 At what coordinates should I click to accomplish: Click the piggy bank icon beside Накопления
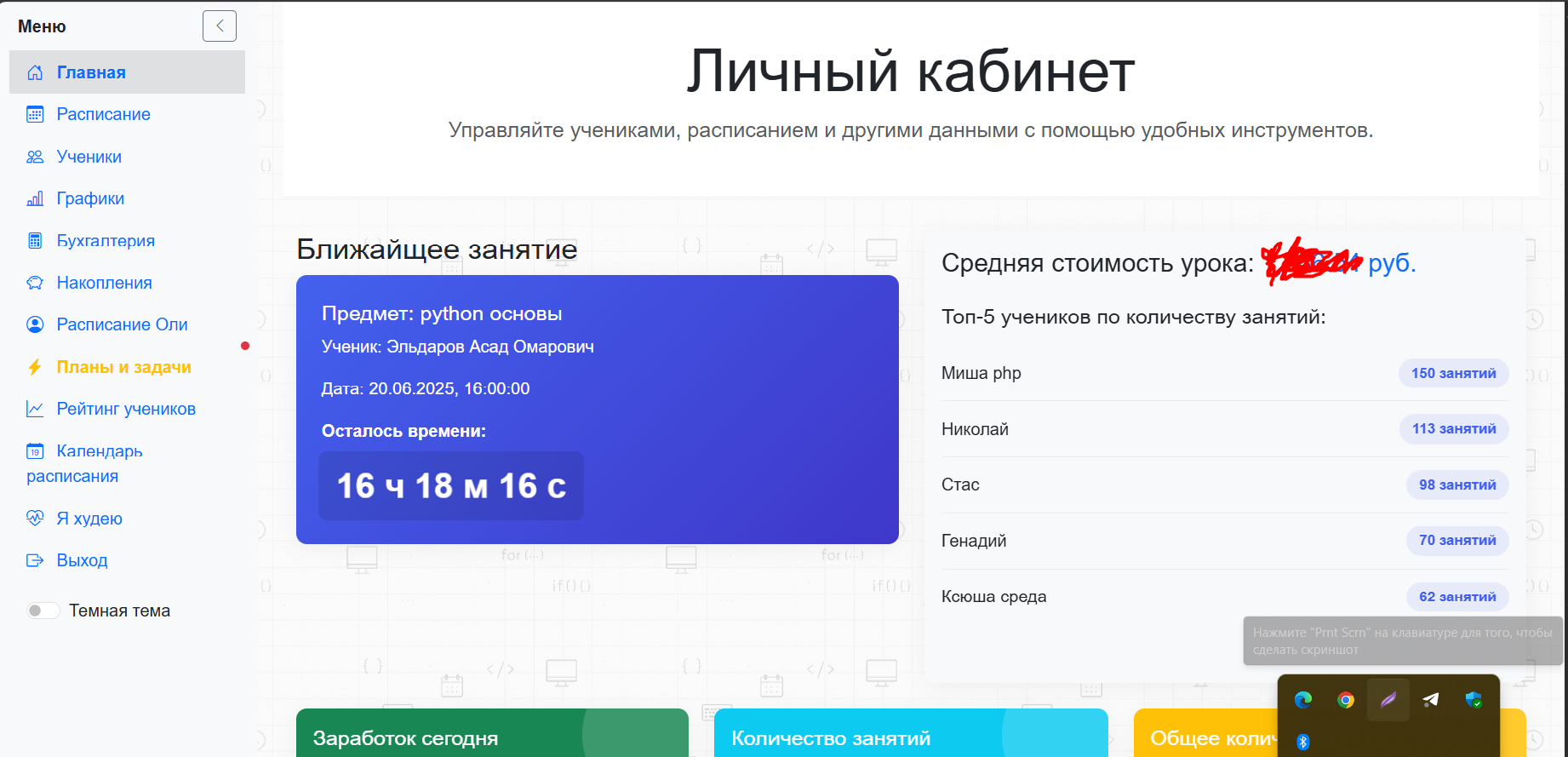(x=35, y=283)
